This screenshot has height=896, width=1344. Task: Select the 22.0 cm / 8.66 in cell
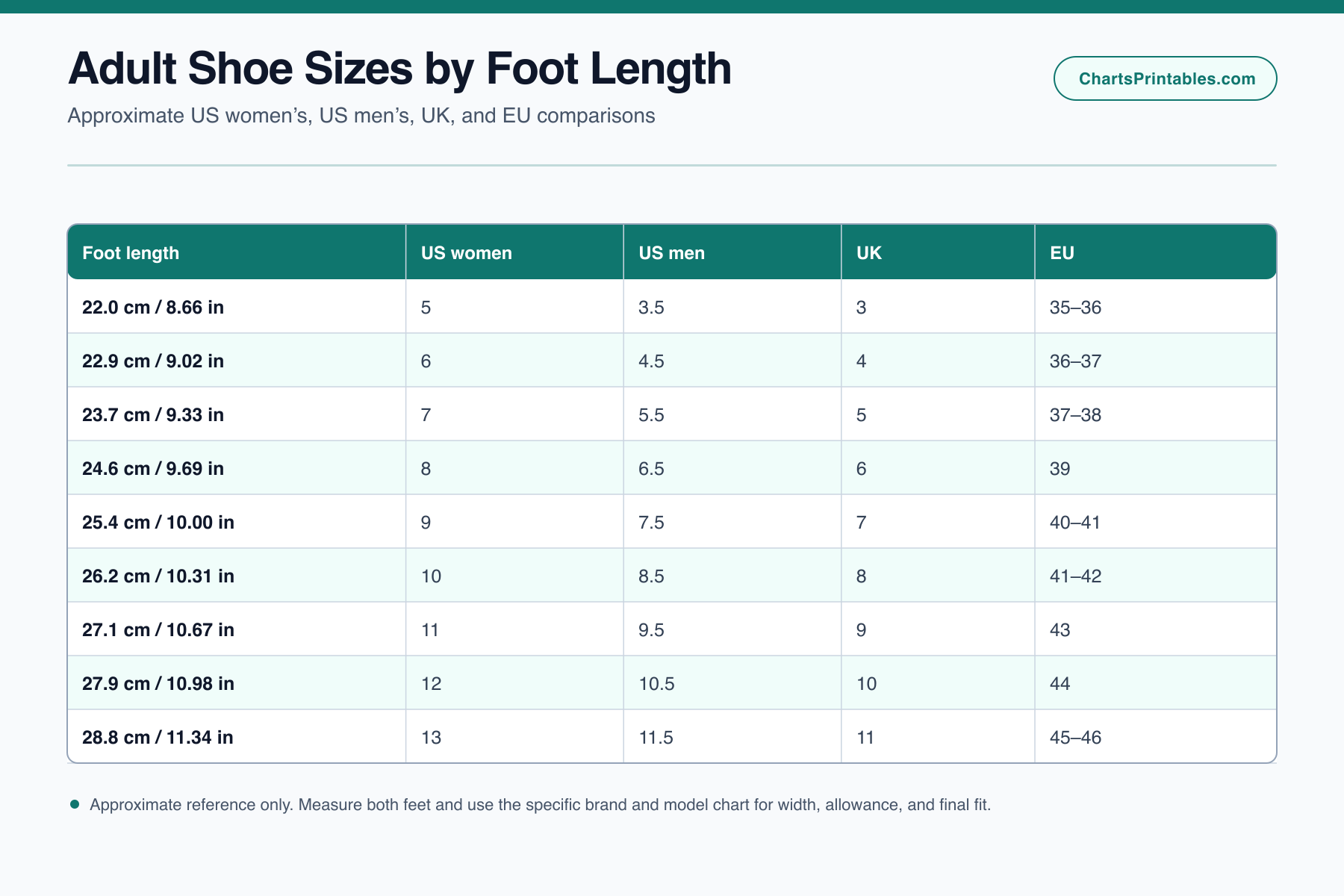[x=237, y=307]
